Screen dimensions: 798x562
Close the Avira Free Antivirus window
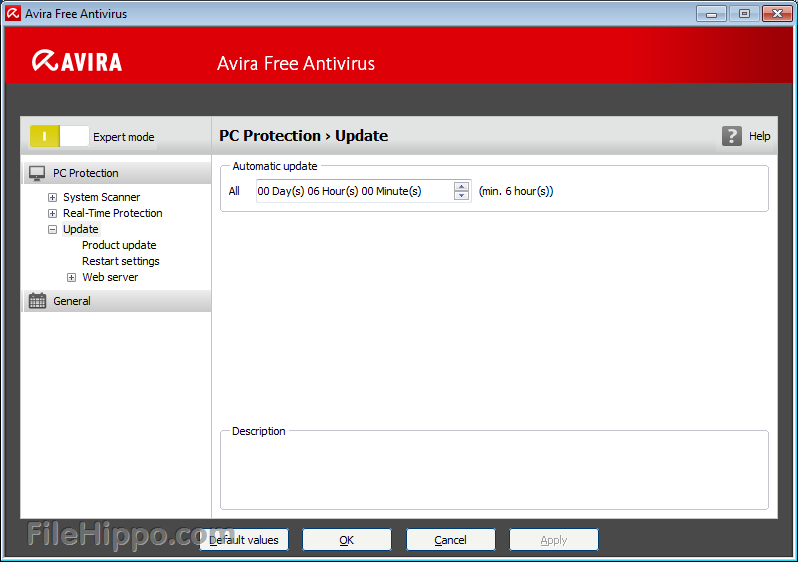tap(777, 14)
